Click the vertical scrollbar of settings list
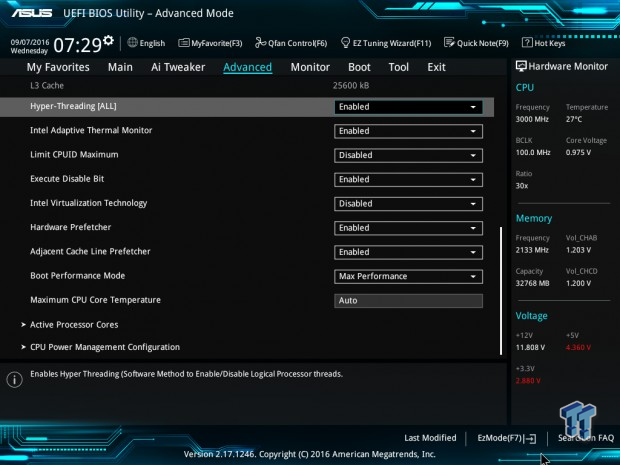This screenshot has height=465, width=620. 501,291
